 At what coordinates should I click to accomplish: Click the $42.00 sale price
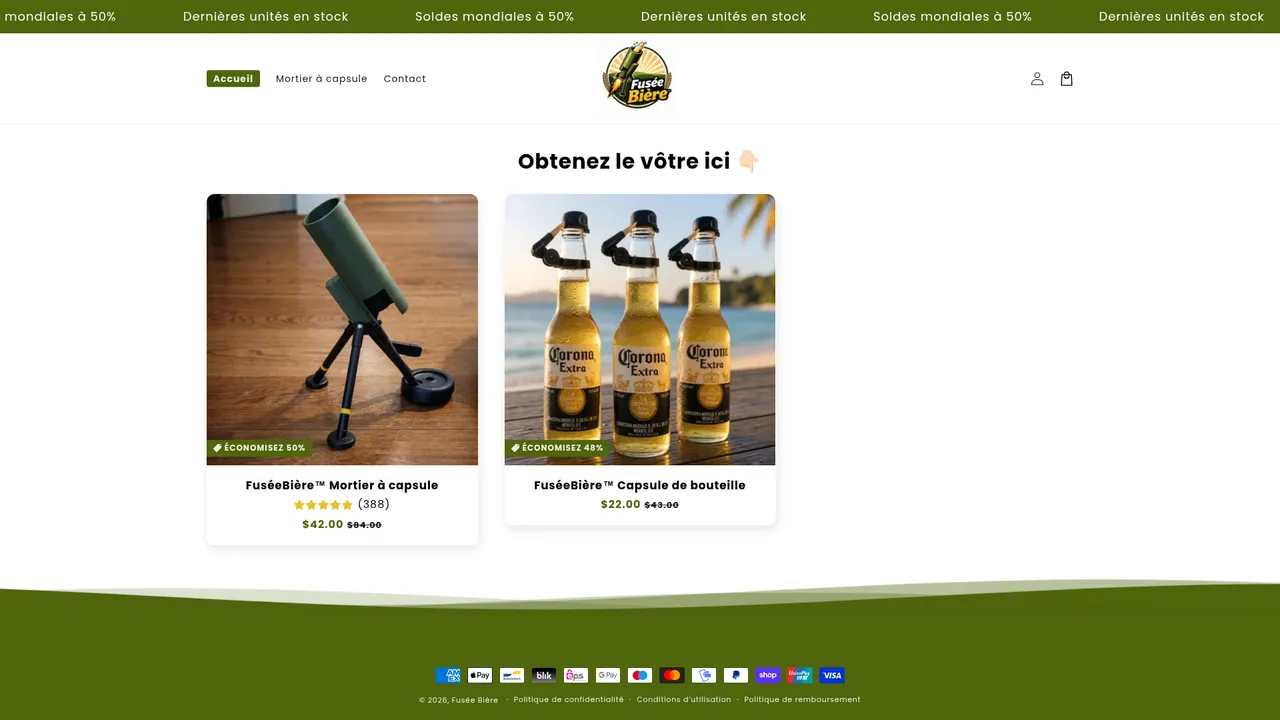(323, 524)
